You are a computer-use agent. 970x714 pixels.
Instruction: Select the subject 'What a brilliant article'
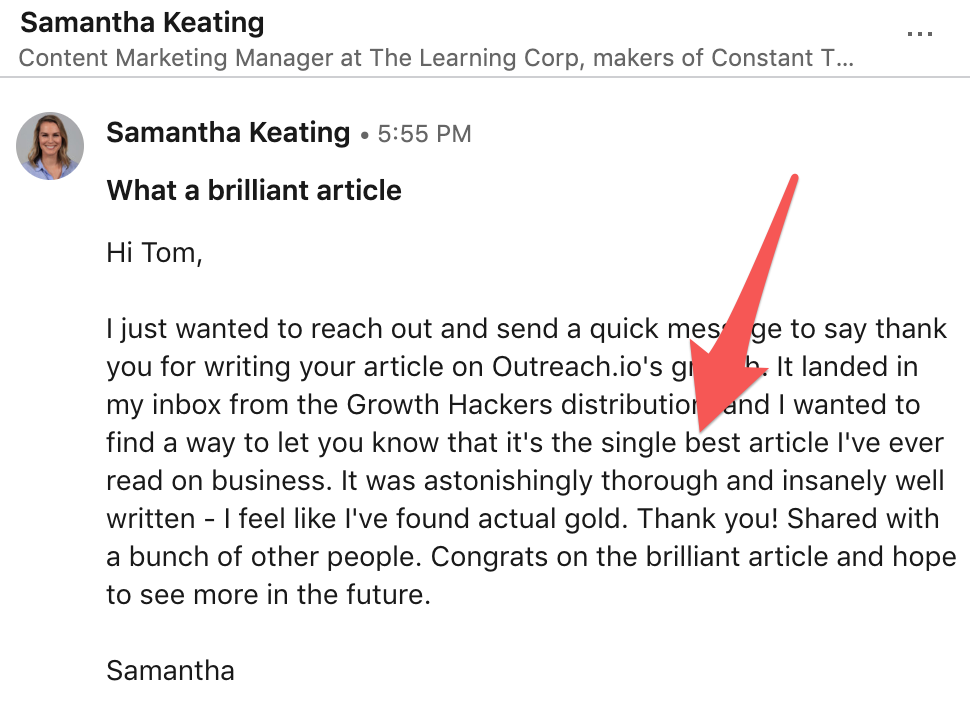254,190
